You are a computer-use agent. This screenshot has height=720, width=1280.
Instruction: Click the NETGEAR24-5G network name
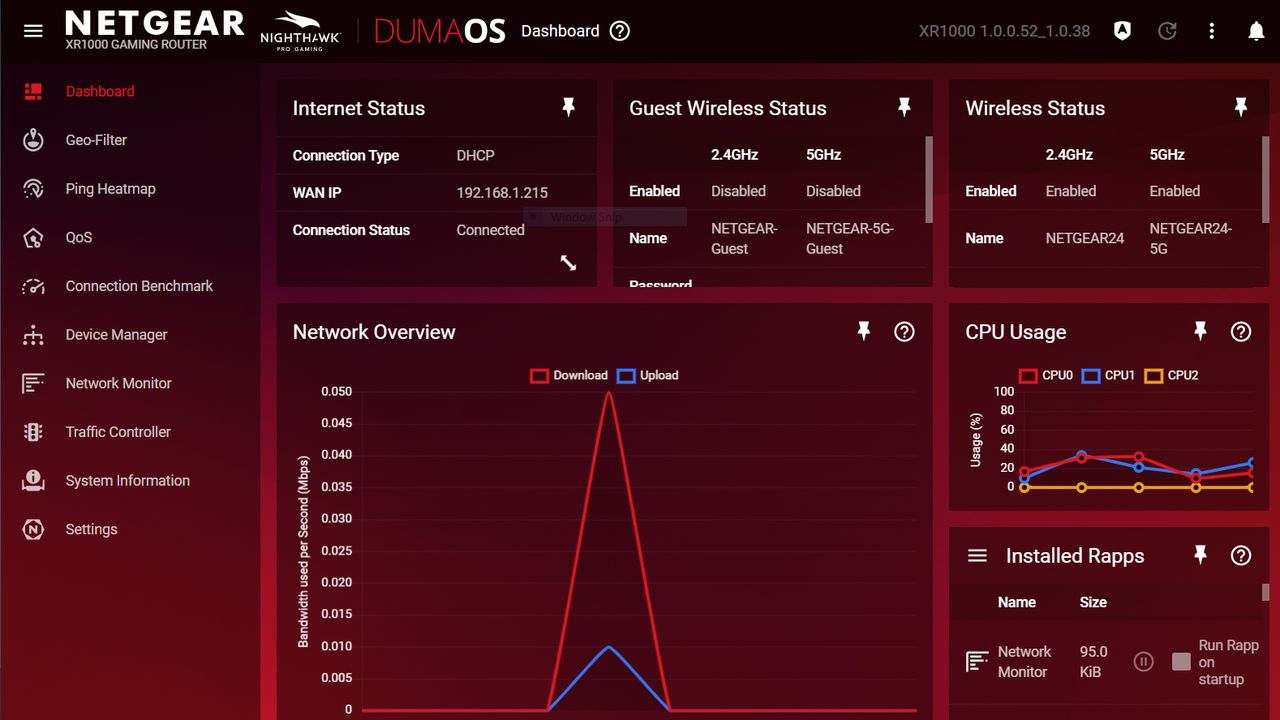coord(1190,238)
